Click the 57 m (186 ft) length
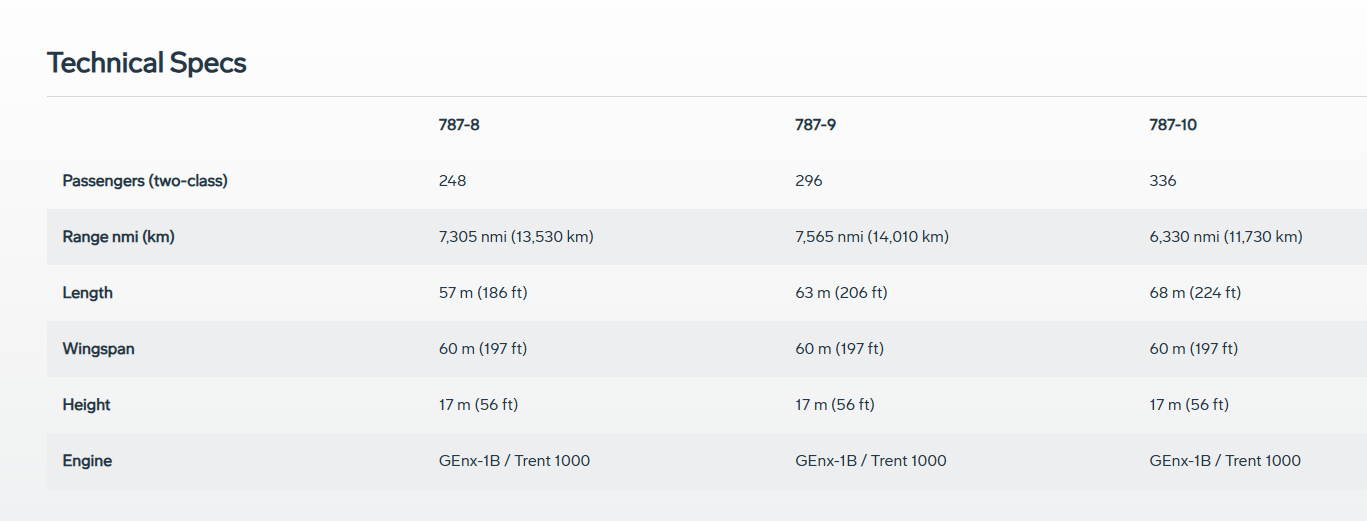 (483, 293)
